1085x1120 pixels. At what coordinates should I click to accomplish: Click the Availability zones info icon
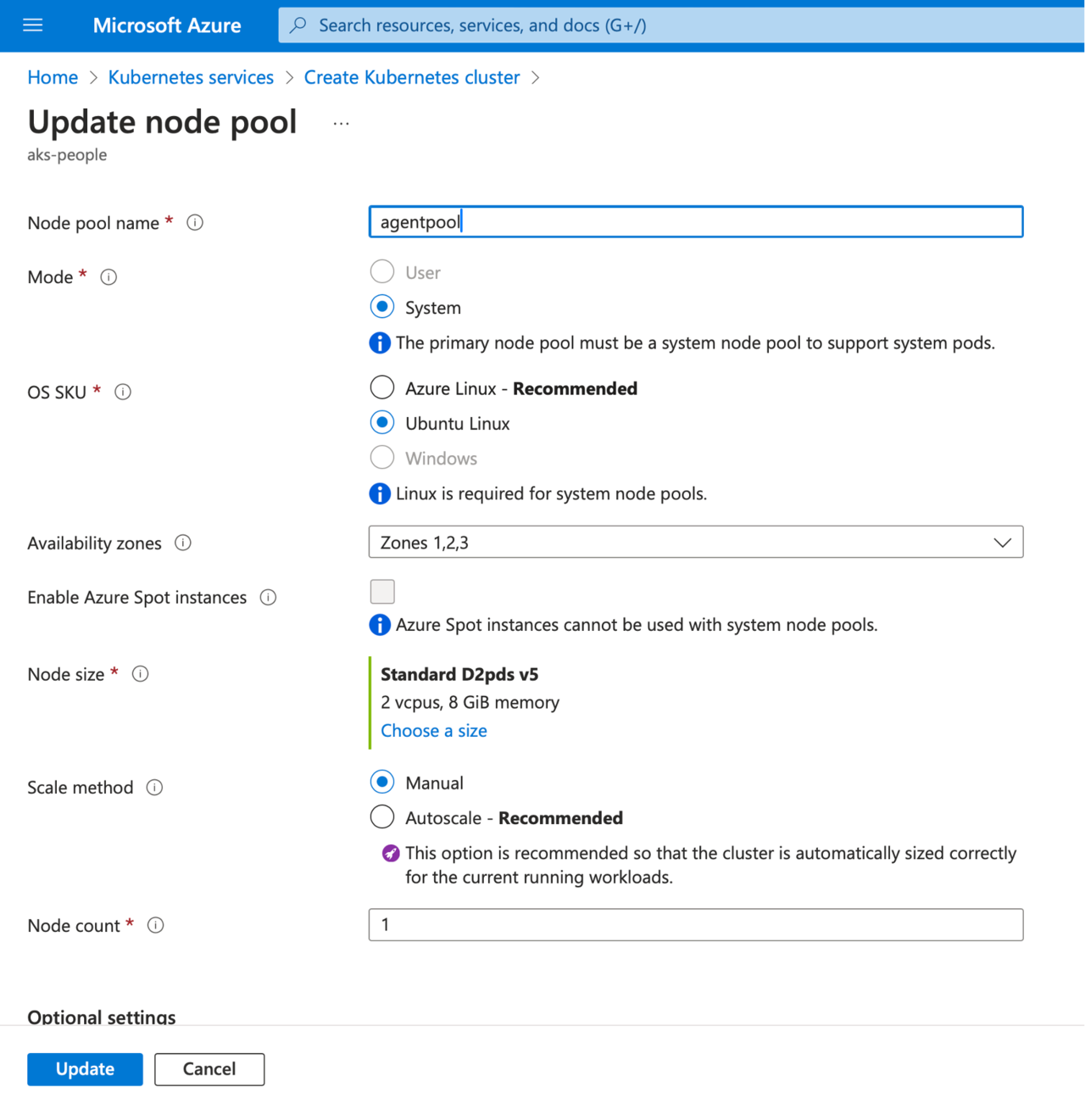click(183, 543)
